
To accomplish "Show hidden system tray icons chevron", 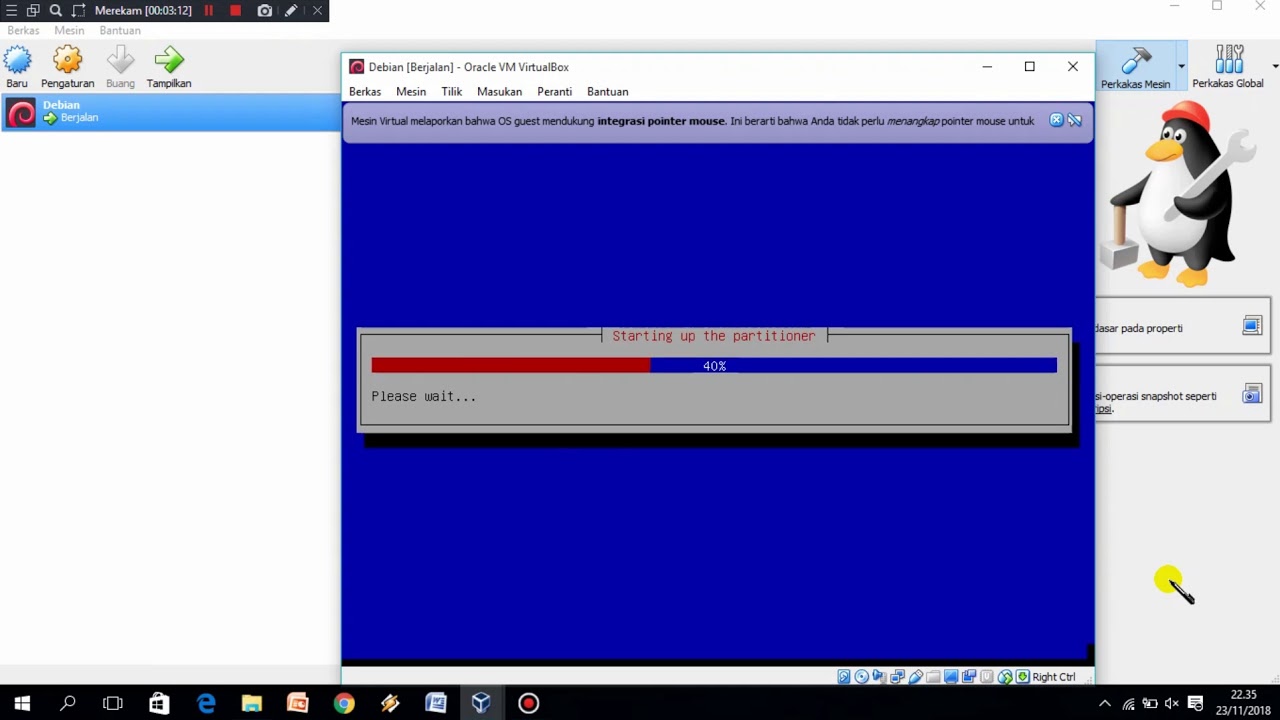I will [x=1105, y=704].
